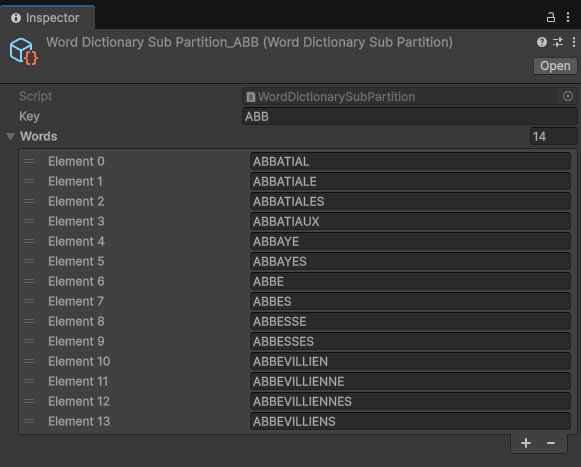Grab the drag handle of Element 6
The image size is (581, 467).
click(29, 281)
